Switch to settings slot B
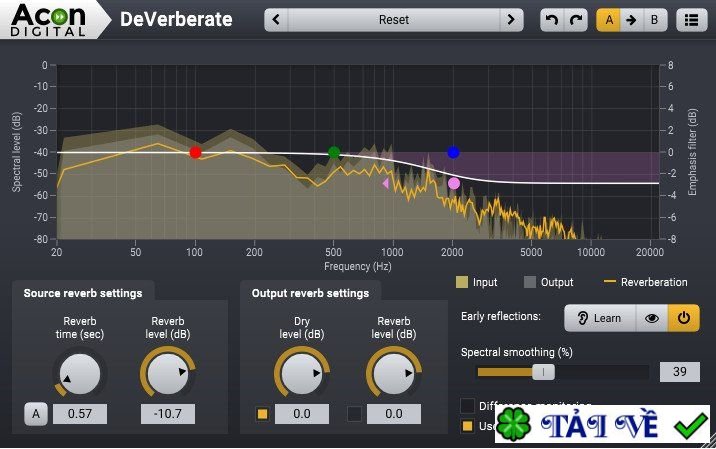The width and height of the screenshot is (716, 449). (655, 20)
